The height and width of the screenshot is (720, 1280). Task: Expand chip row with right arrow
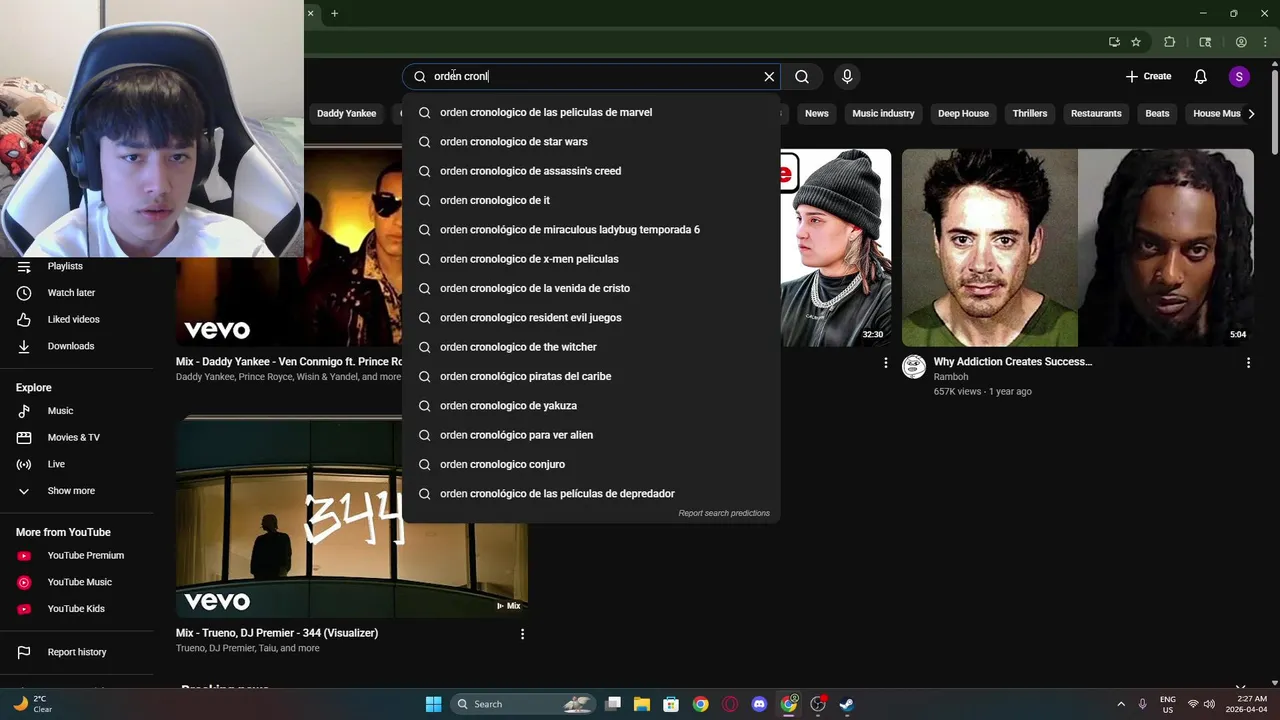[x=1251, y=113]
